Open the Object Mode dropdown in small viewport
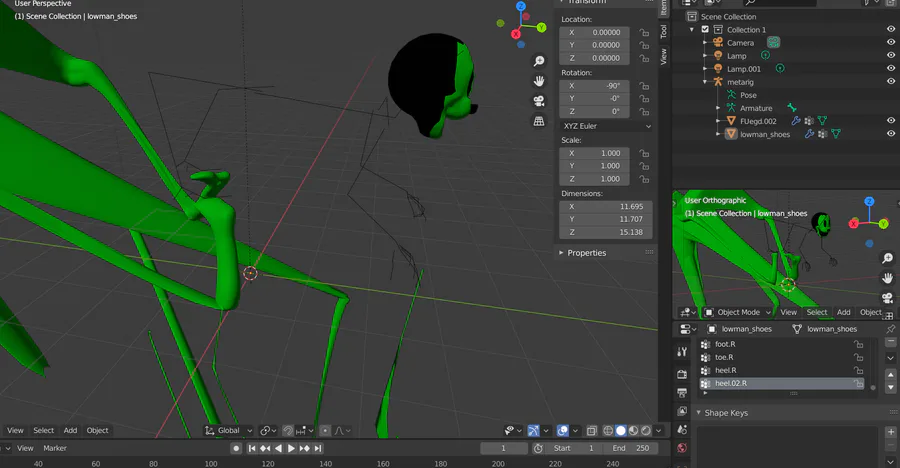Viewport: 900px width, 468px height. tap(737, 312)
